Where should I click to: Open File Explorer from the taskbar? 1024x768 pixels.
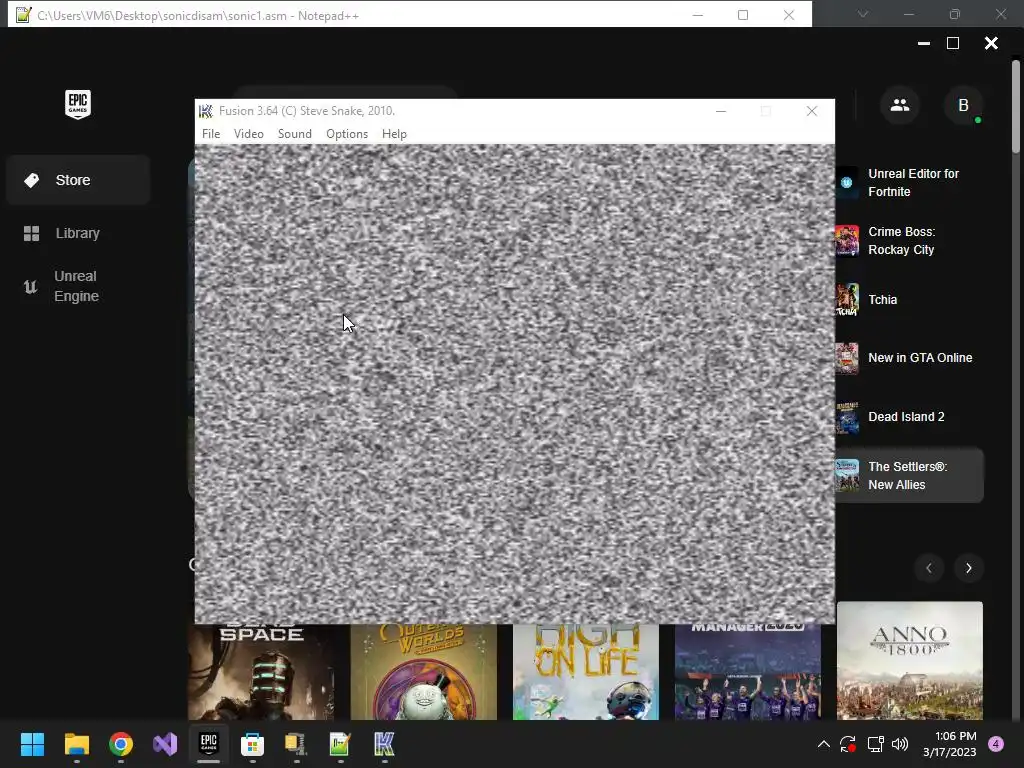76,744
